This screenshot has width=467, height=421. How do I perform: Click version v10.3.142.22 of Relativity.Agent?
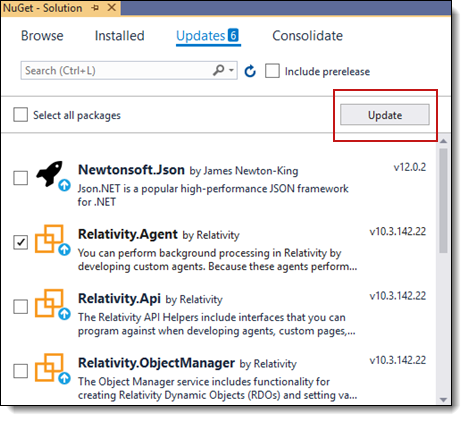pyautogui.click(x=398, y=231)
